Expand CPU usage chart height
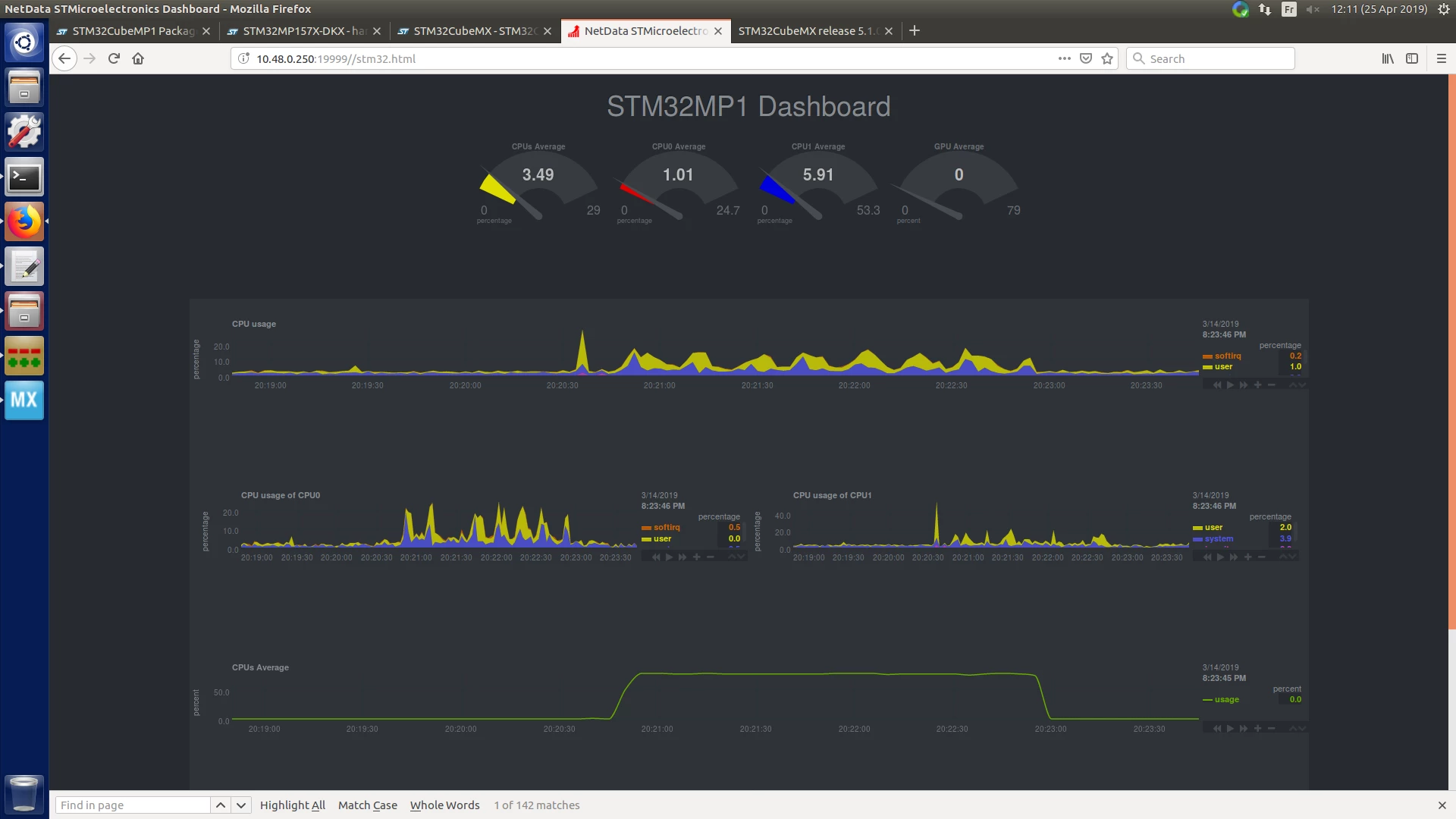The image size is (1456, 819). pyautogui.click(x=1303, y=385)
